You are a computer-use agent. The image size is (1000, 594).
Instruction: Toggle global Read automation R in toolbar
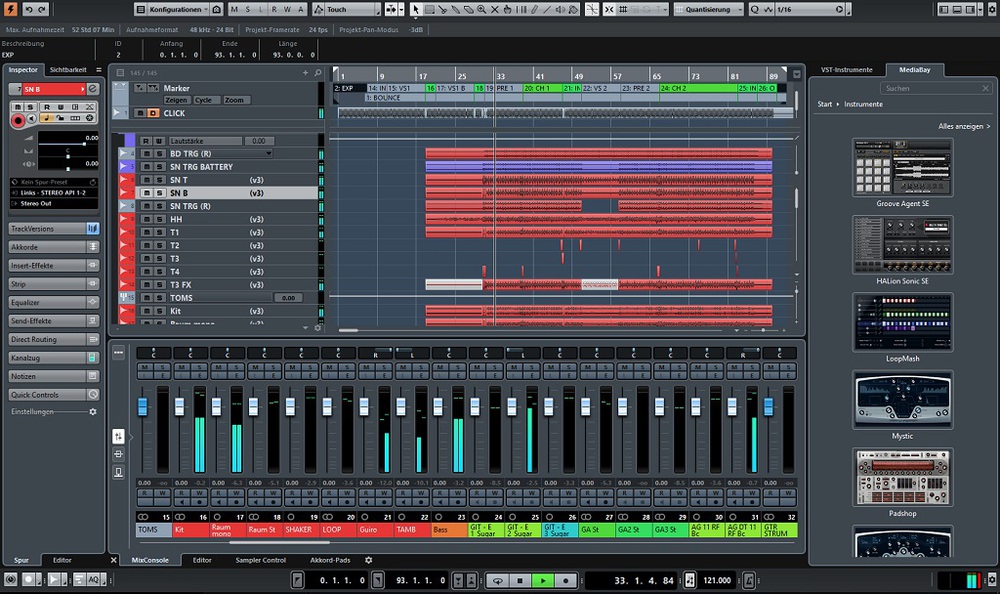click(274, 9)
